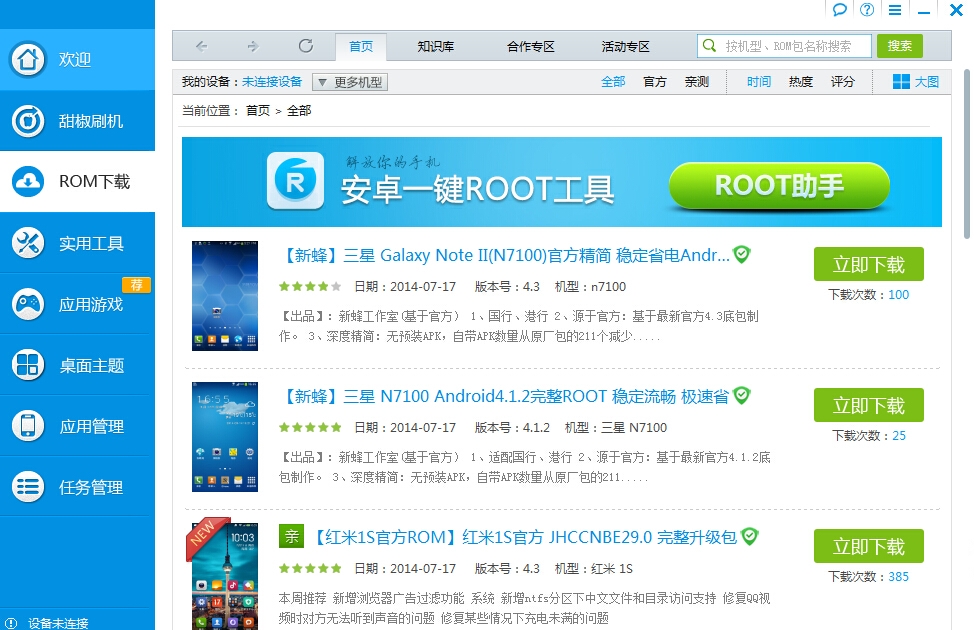Open the 桌面主题 grid icon
This screenshot has width=974, height=630.
(27, 365)
